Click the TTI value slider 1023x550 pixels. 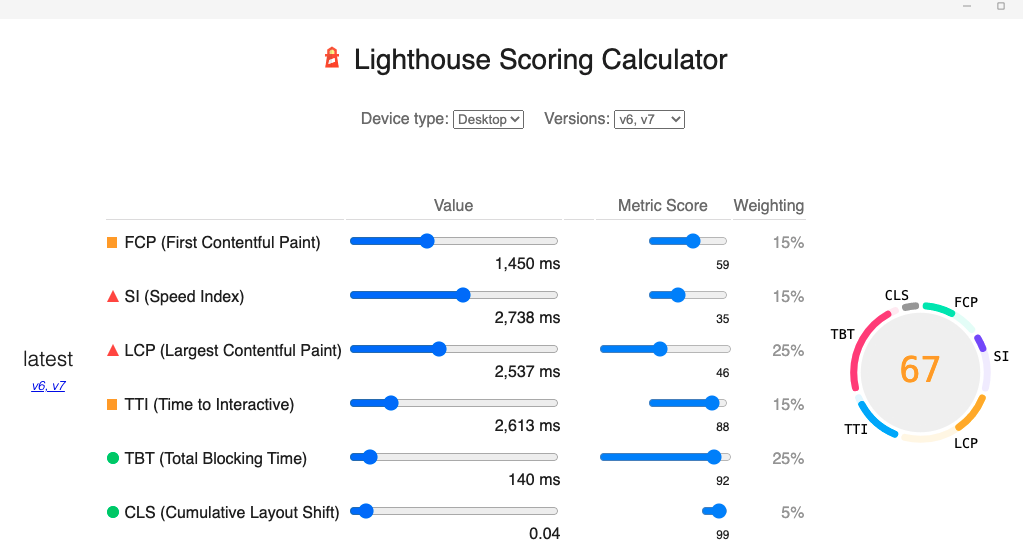point(454,403)
